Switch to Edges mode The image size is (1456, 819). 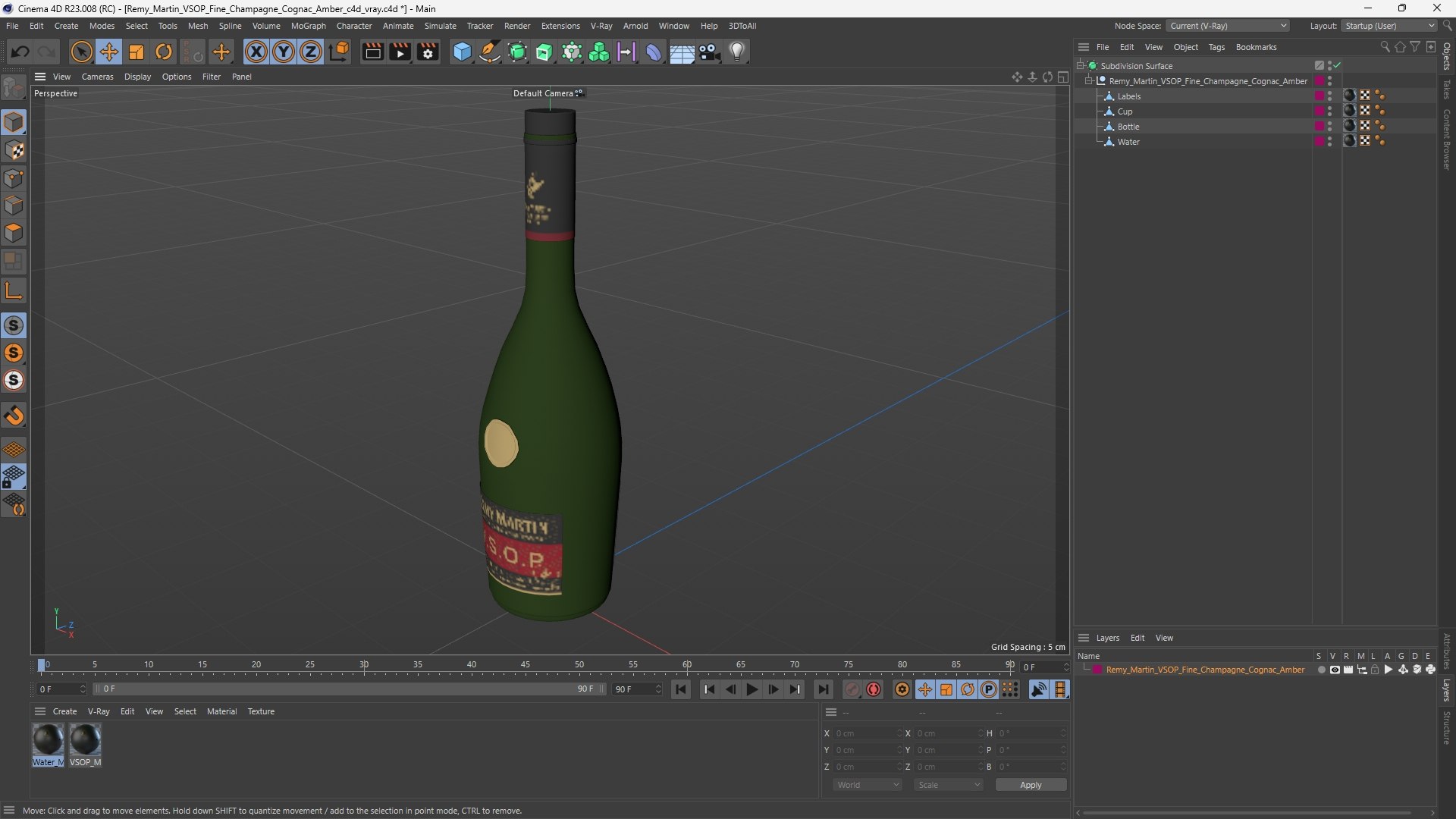coord(14,206)
